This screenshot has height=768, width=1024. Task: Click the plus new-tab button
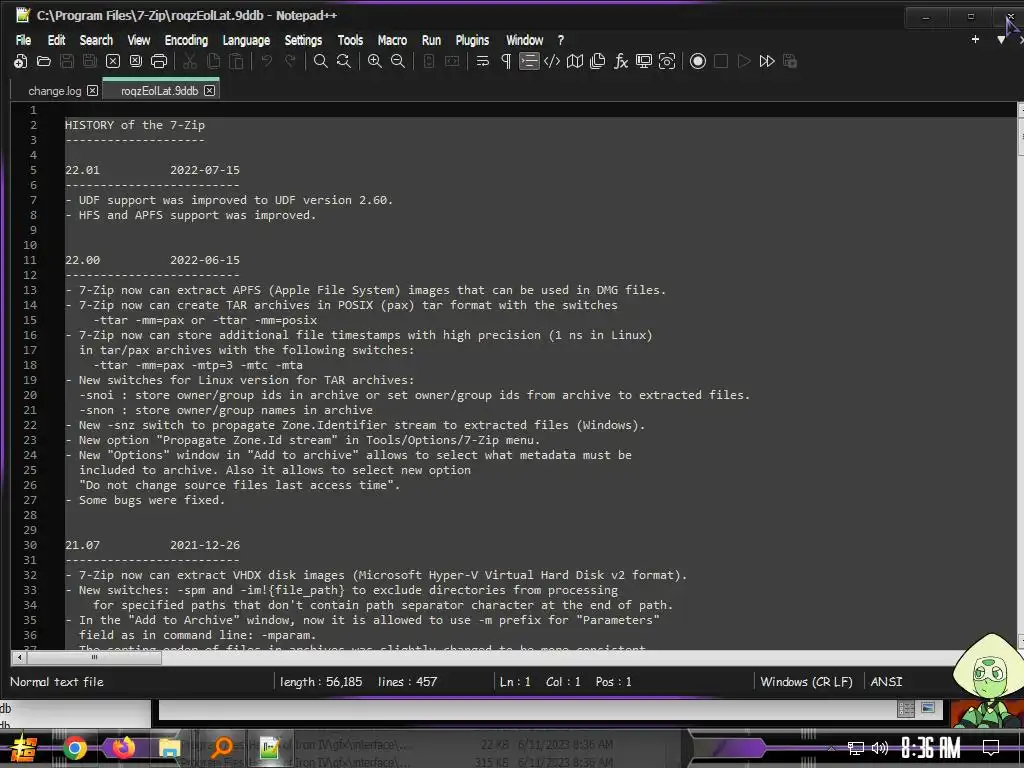tap(975, 40)
